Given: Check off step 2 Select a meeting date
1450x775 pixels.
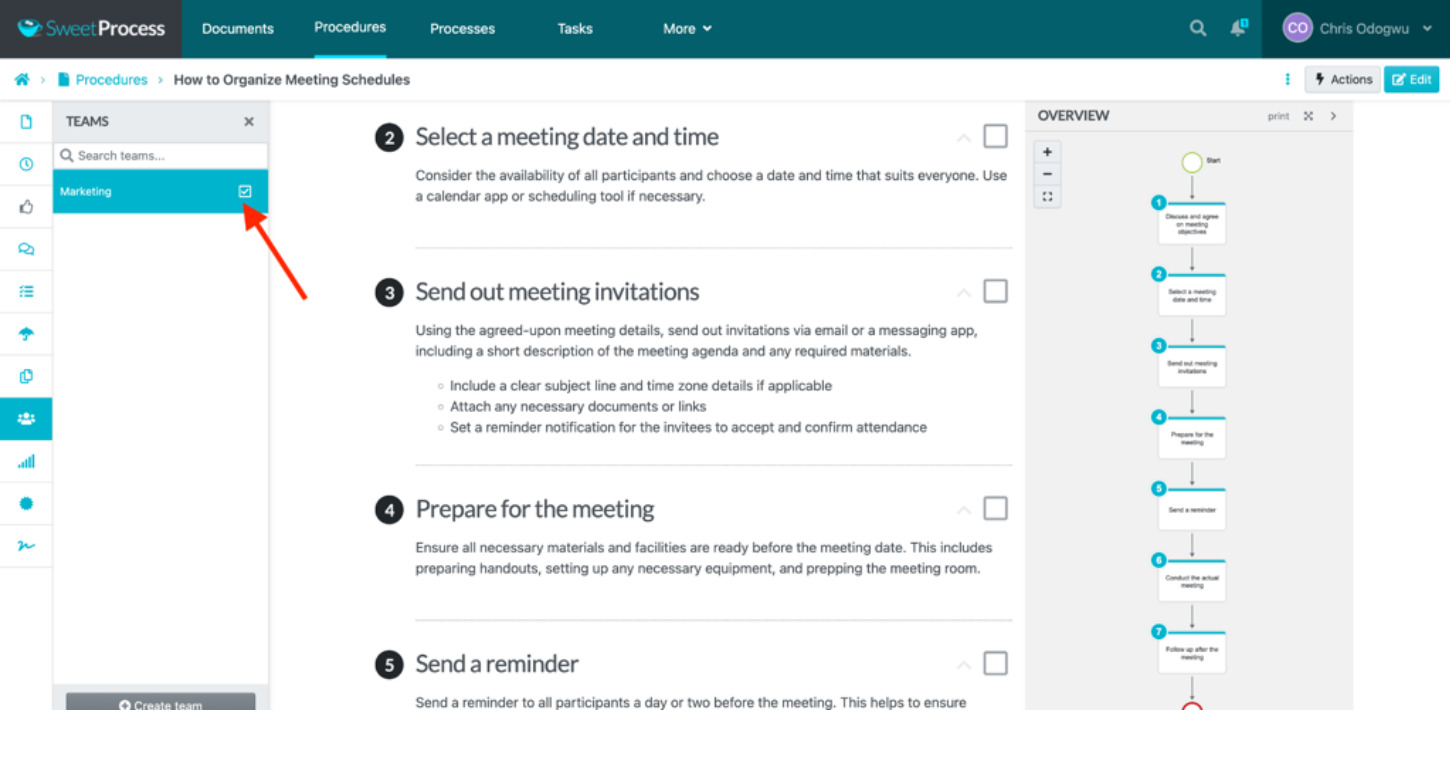Looking at the screenshot, I should [x=995, y=136].
